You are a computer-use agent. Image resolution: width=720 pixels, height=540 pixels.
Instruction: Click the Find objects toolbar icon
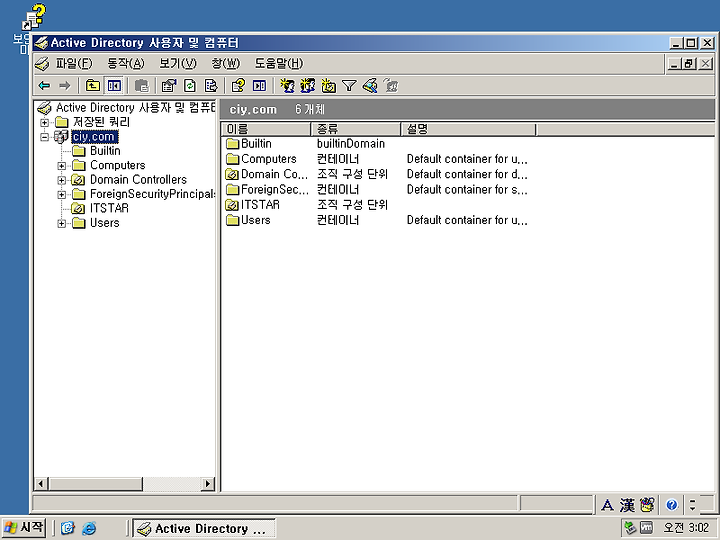click(x=370, y=85)
